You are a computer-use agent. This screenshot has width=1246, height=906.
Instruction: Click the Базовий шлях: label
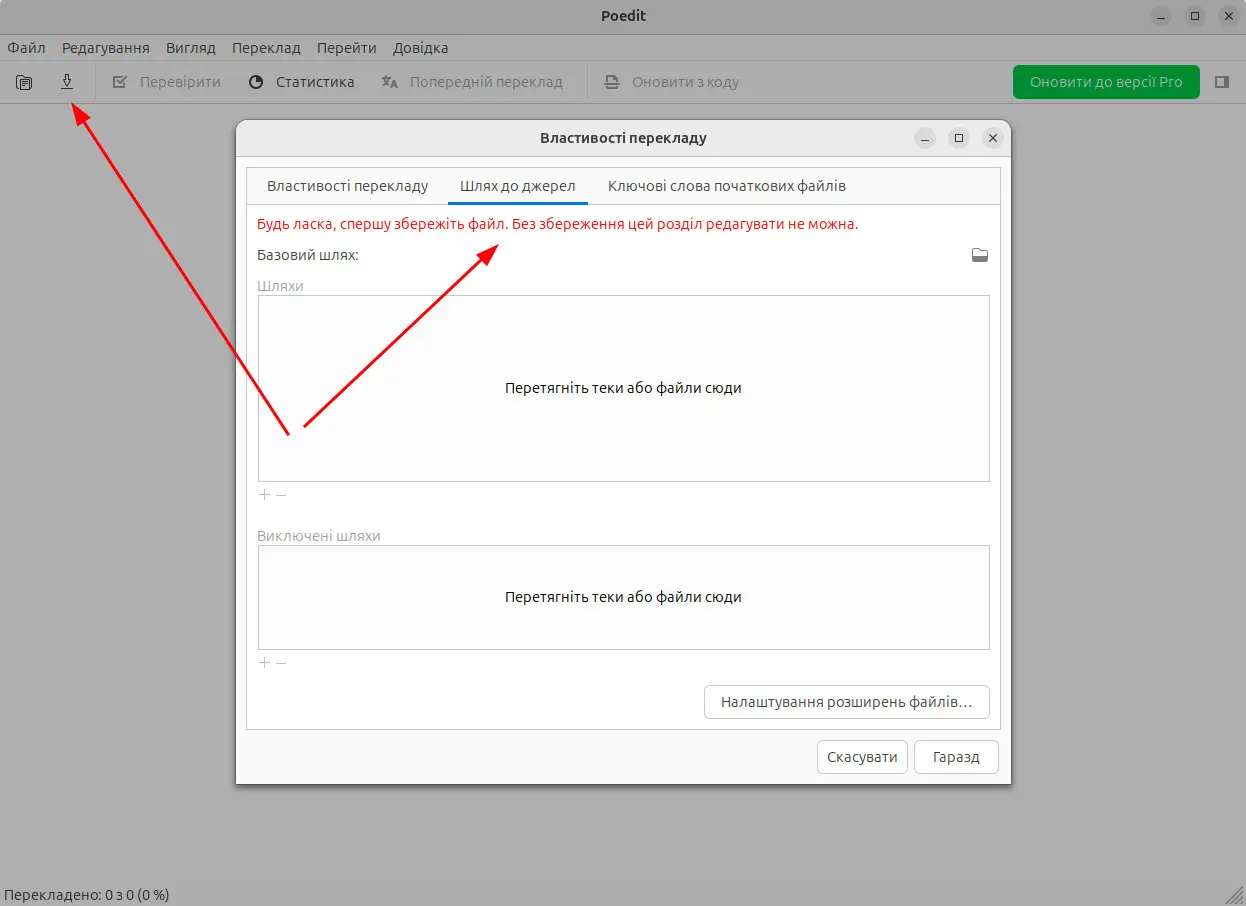(x=308, y=255)
